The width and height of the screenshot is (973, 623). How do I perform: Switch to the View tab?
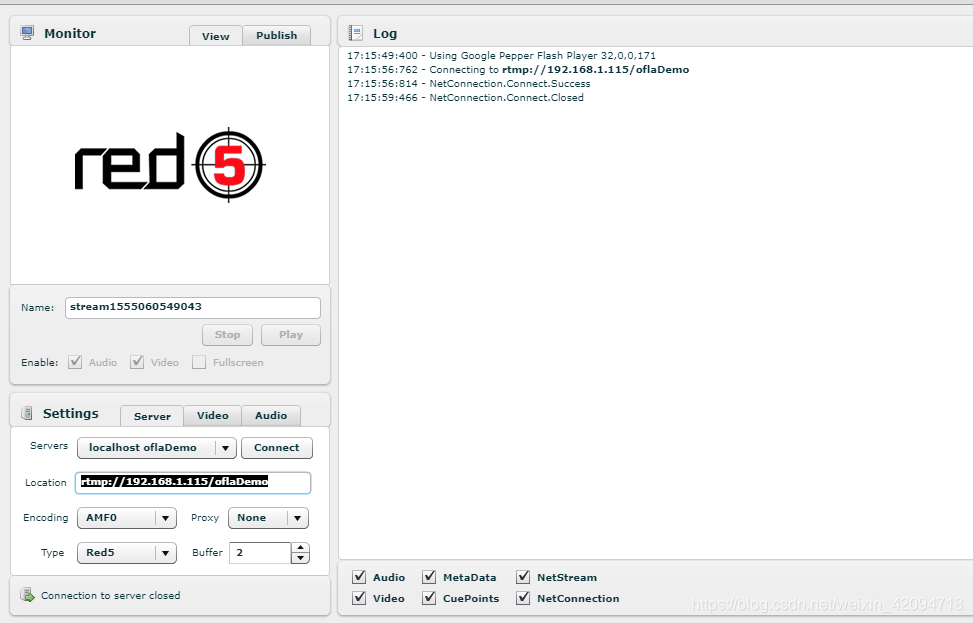coord(215,36)
